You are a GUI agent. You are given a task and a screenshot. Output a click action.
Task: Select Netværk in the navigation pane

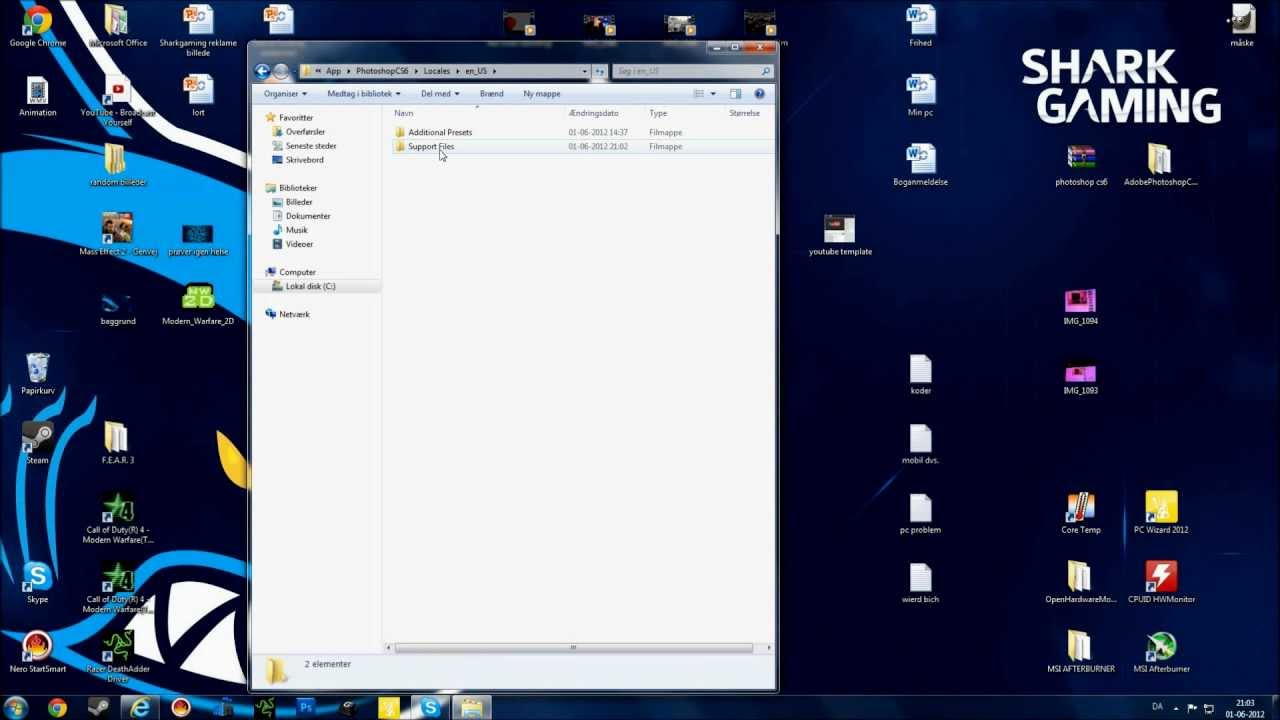tap(294, 314)
